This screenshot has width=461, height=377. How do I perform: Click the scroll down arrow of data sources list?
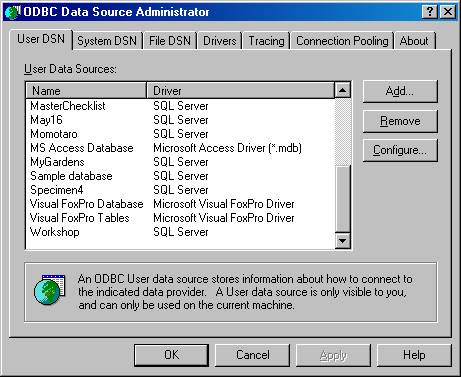point(342,240)
